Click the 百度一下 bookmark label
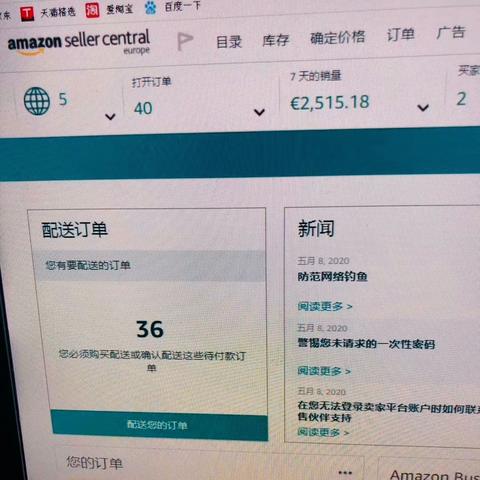The width and height of the screenshot is (480, 480). coord(183,6)
